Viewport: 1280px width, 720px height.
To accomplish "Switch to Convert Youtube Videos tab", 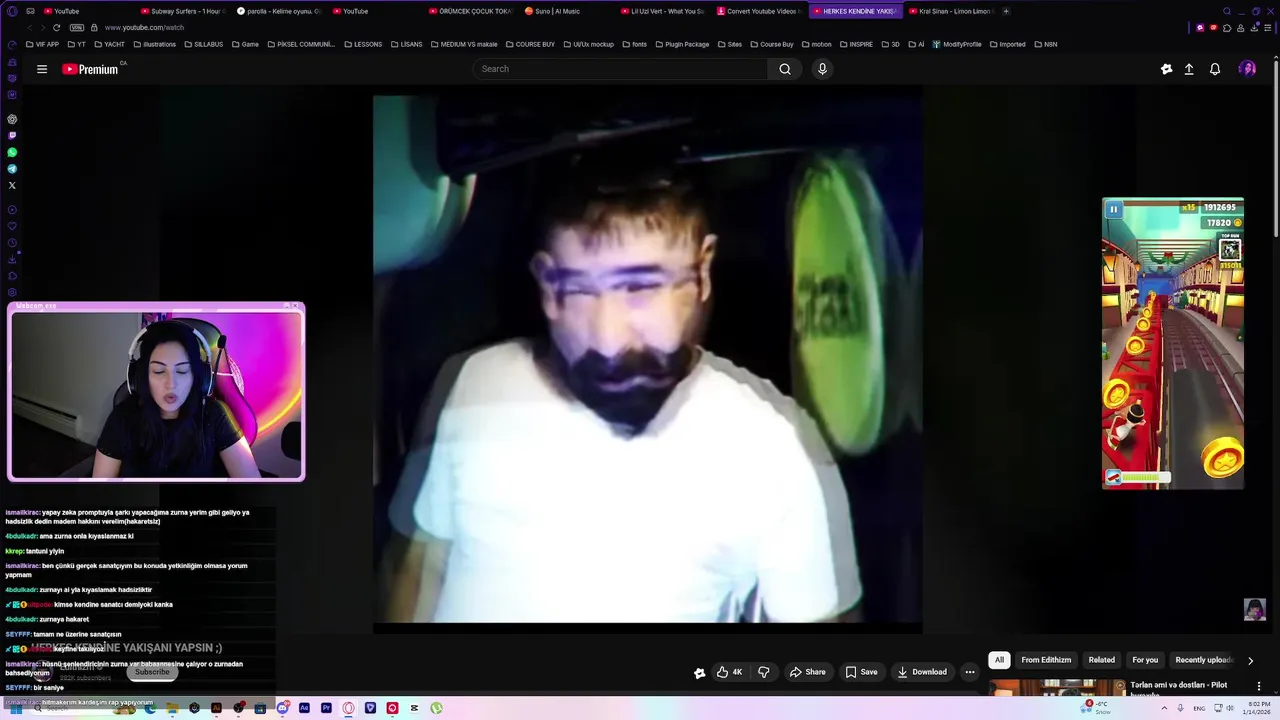I will 758,11.
